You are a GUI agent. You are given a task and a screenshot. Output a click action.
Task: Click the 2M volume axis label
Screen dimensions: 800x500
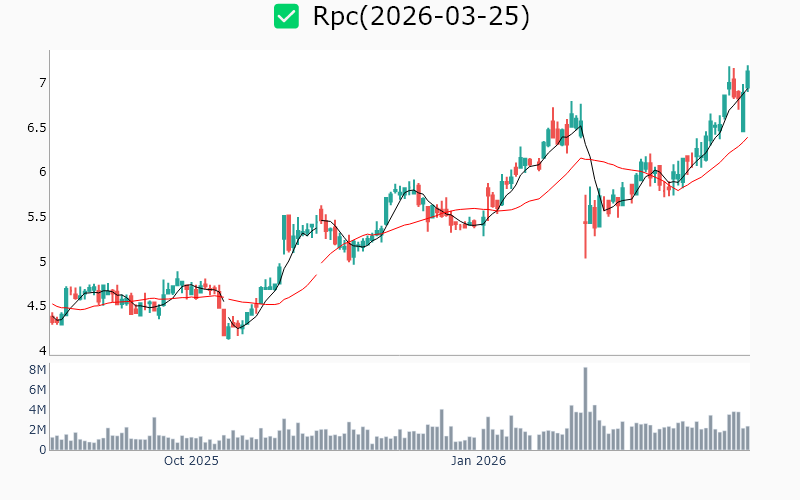click(36, 430)
